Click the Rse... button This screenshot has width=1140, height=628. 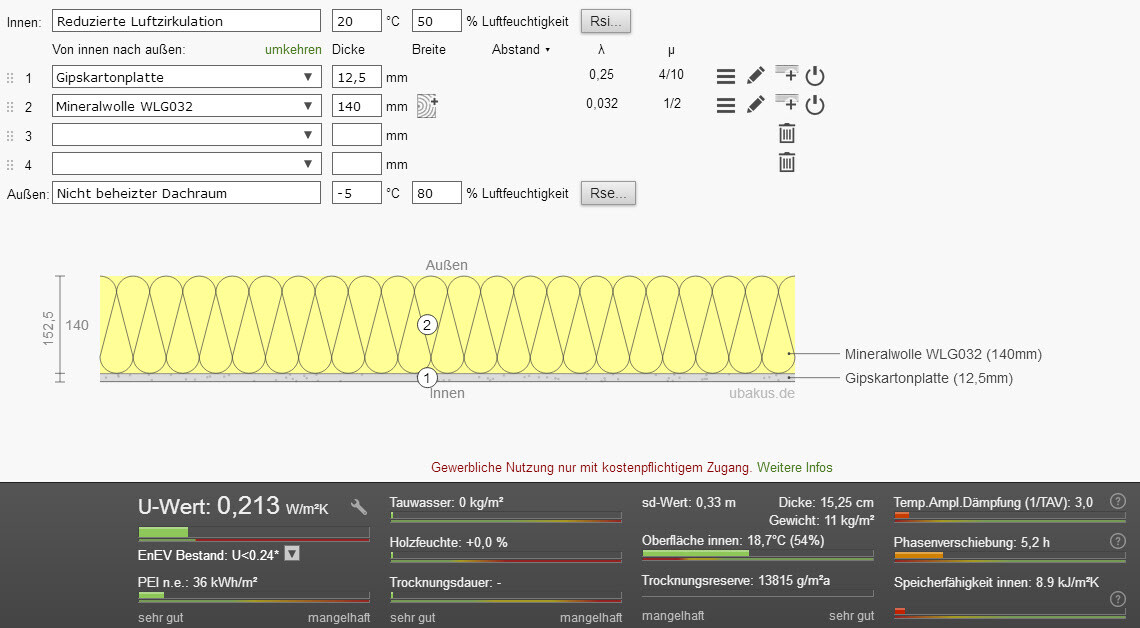(x=608, y=193)
